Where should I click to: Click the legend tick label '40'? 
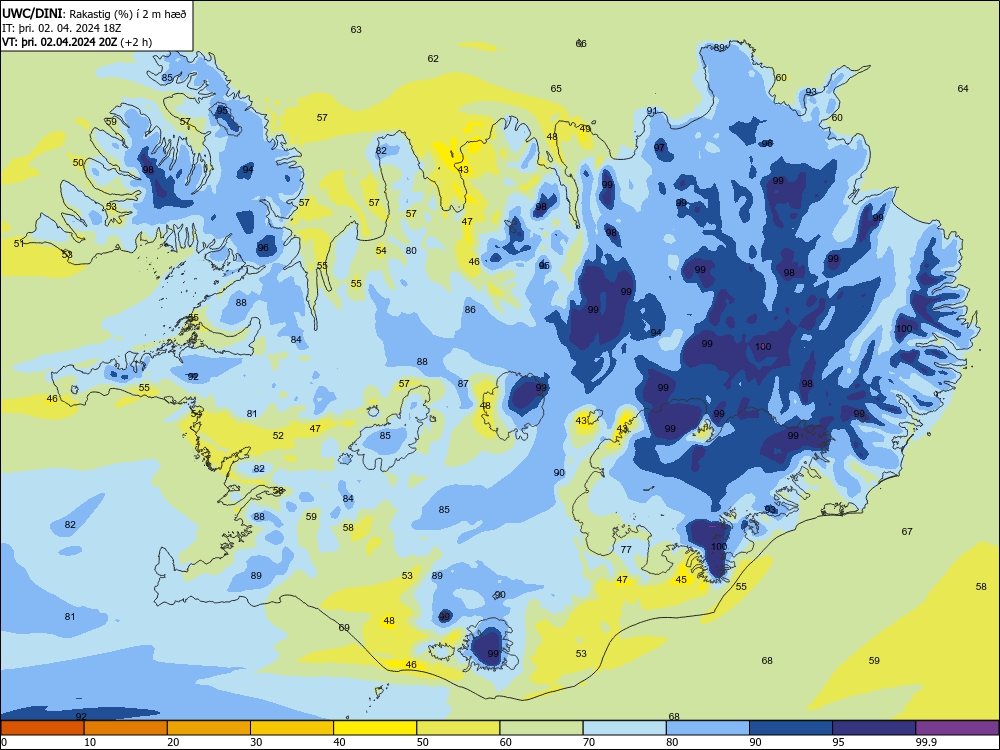click(339, 742)
